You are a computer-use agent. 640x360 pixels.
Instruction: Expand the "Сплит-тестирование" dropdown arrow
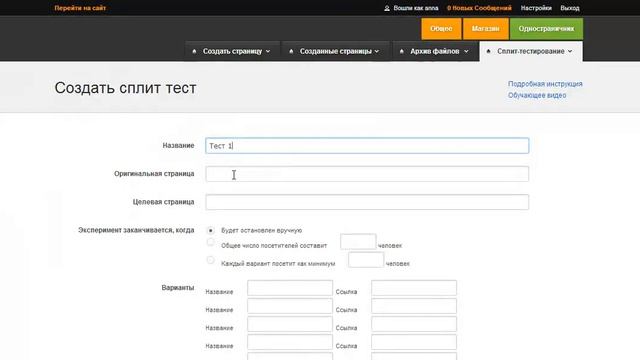570,51
